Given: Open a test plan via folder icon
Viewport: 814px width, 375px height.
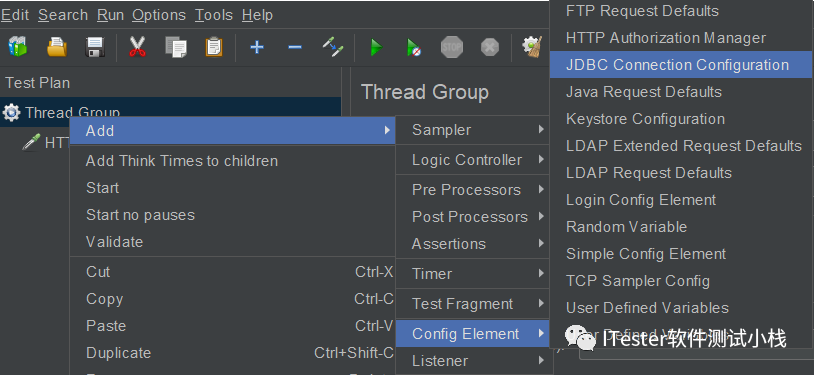Looking at the screenshot, I should 57,47.
